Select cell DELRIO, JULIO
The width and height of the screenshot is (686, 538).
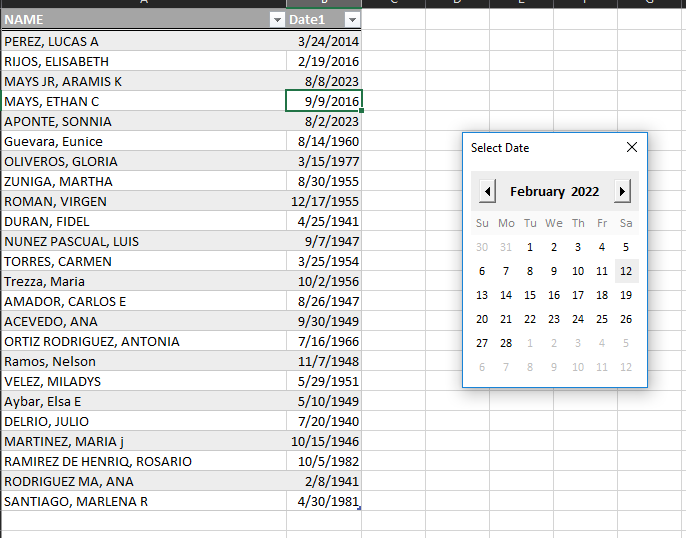(x=144, y=422)
